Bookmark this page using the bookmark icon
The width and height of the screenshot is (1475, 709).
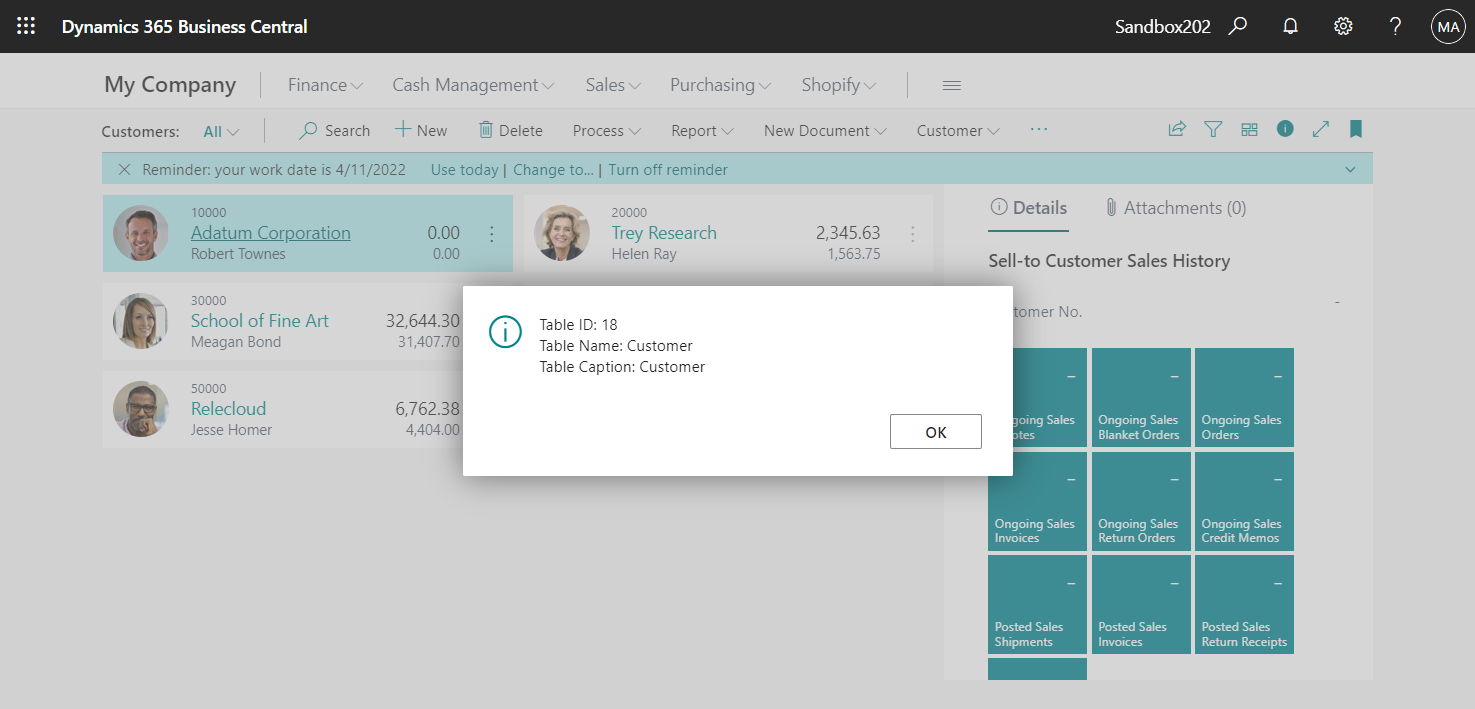click(x=1356, y=129)
